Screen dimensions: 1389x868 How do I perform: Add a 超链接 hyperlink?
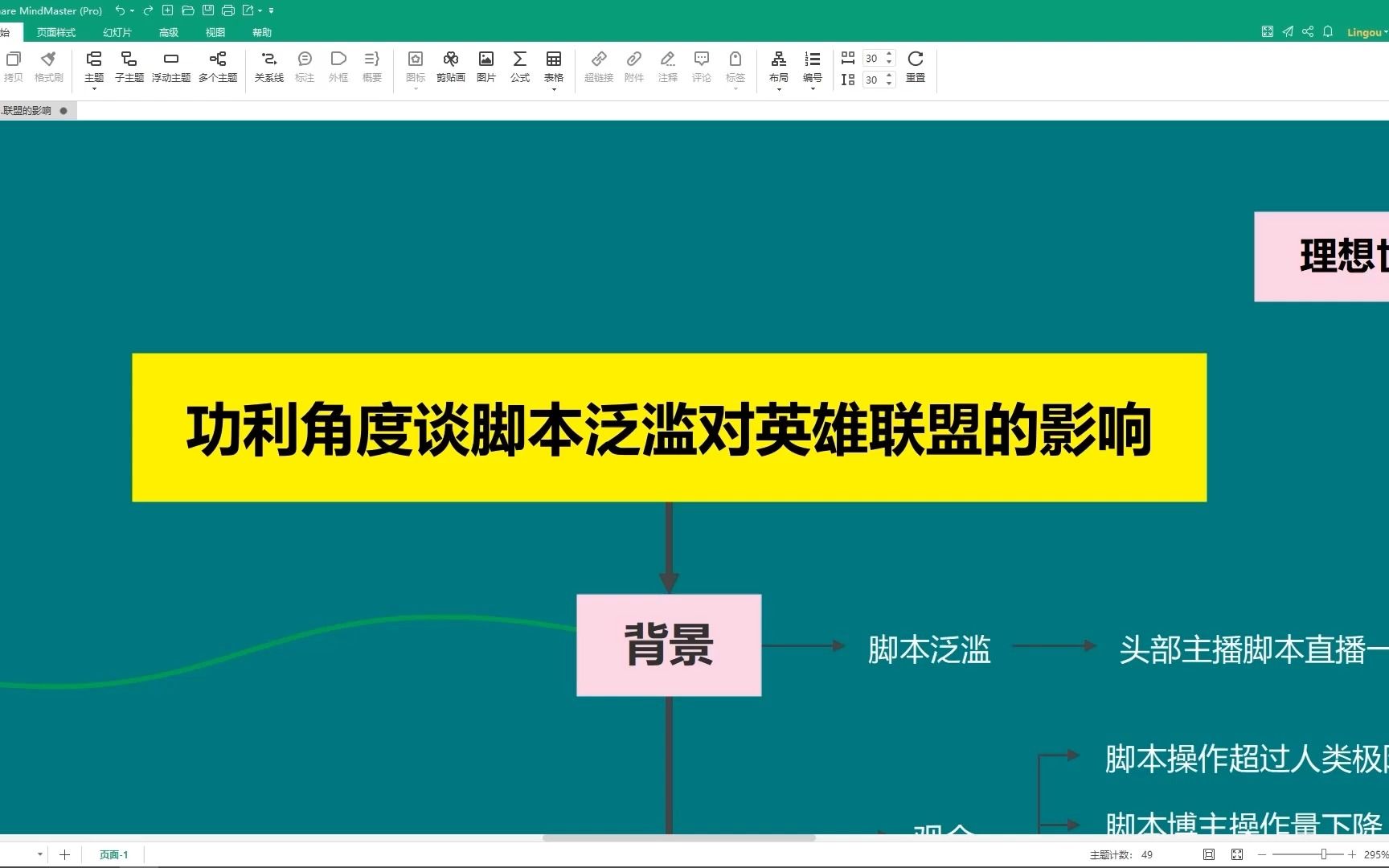click(x=599, y=67)
